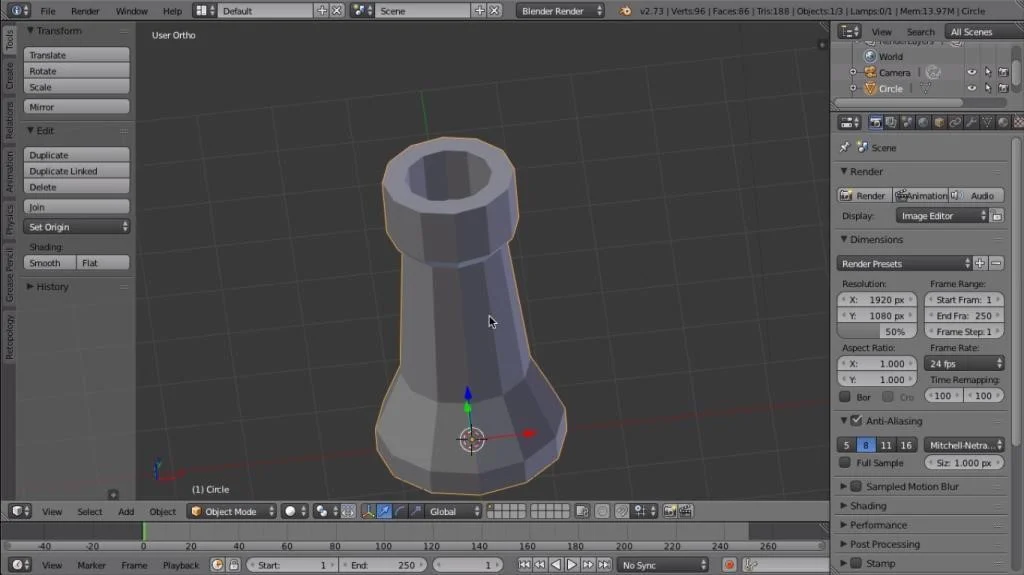This screenshot has height=575, width=1024.
Task: Click the 50% resolution percentage slider
Action: click(x=876, y=332)
